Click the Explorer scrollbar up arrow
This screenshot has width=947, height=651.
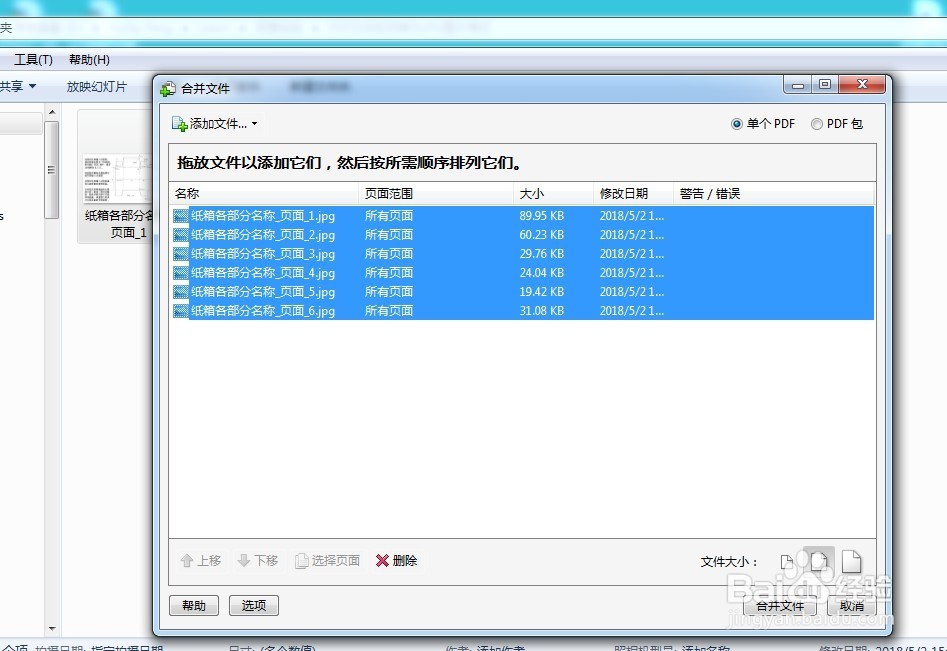[52, 112]
